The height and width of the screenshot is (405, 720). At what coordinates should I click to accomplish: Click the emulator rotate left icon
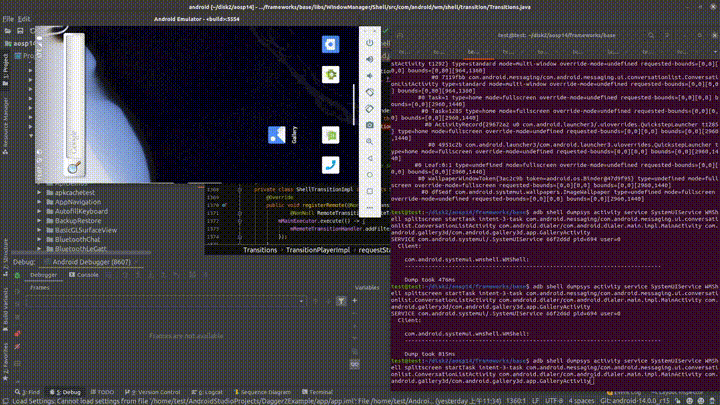(370, 92)
